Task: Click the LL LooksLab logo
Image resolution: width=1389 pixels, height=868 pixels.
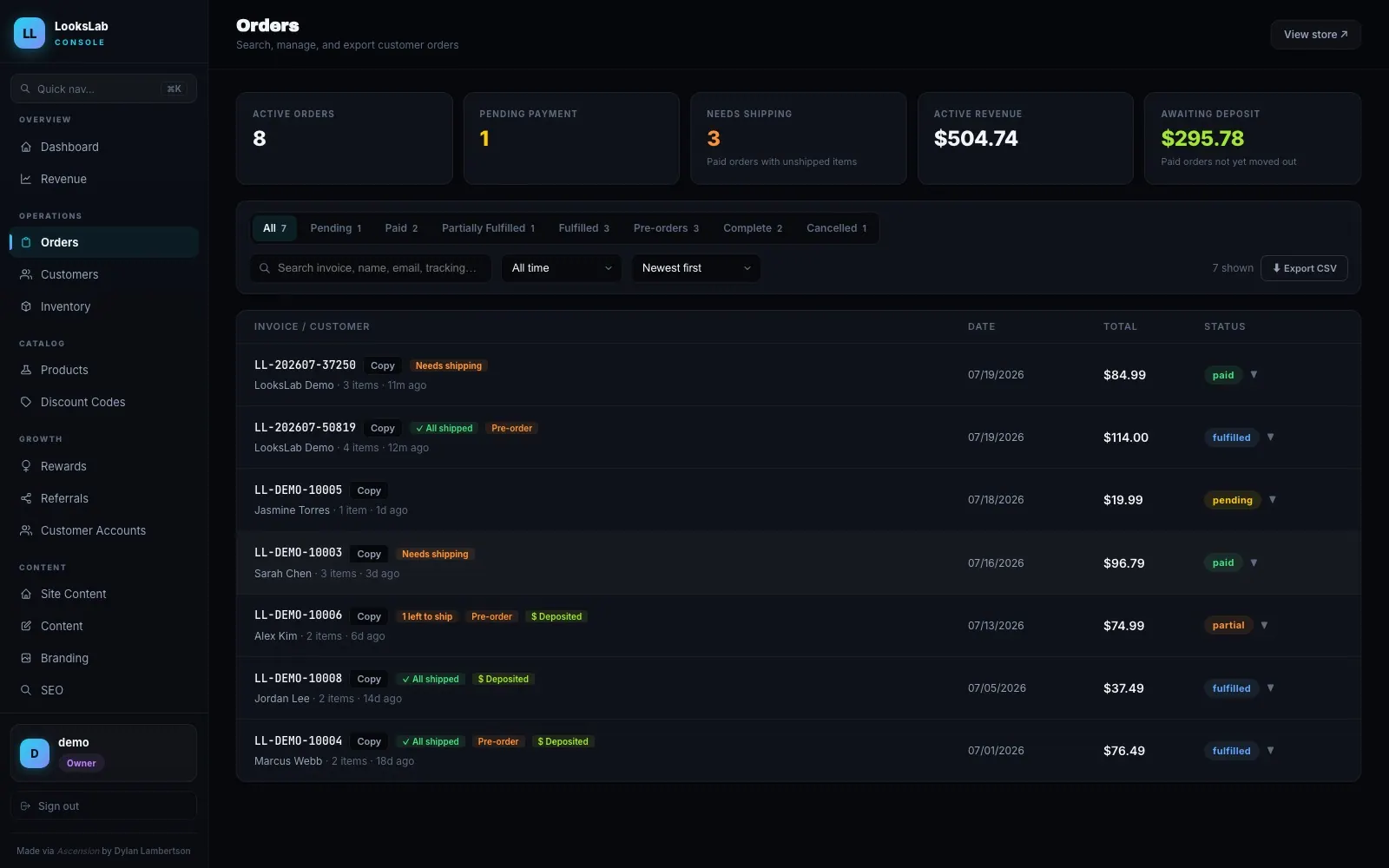Action: 30,33
